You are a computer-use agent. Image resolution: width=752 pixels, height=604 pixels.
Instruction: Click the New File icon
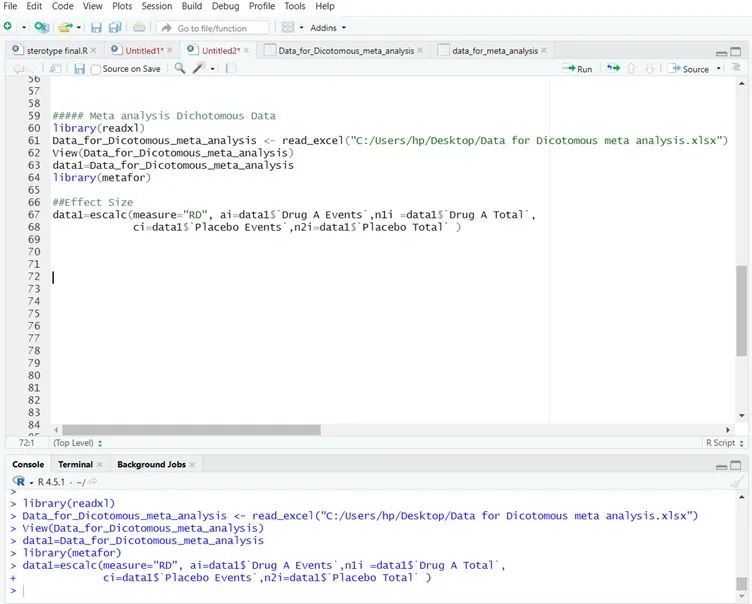click(8, 27)
